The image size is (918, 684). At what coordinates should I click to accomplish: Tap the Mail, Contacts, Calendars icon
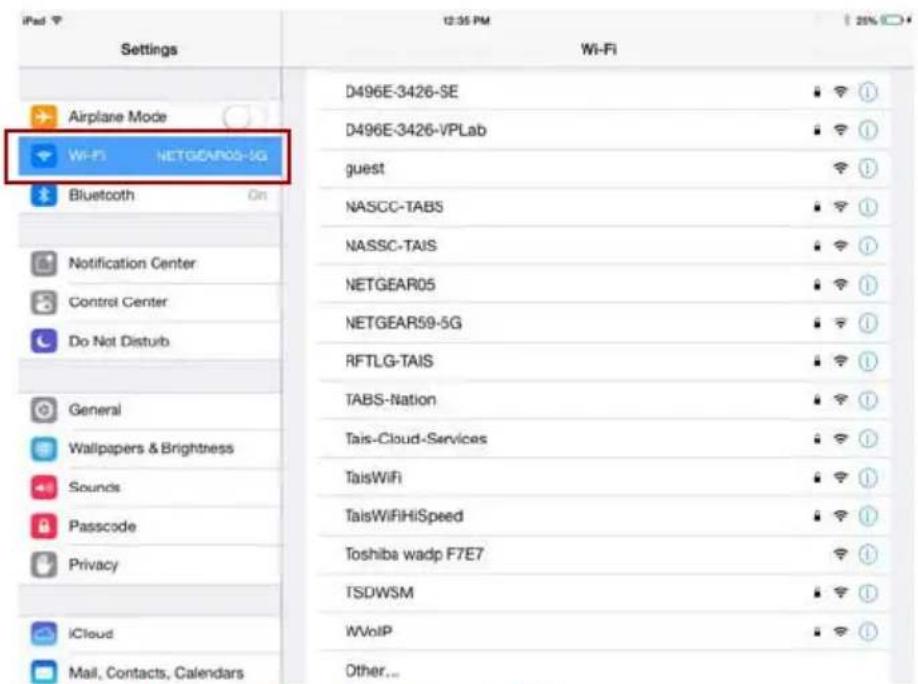coord(44,672)
